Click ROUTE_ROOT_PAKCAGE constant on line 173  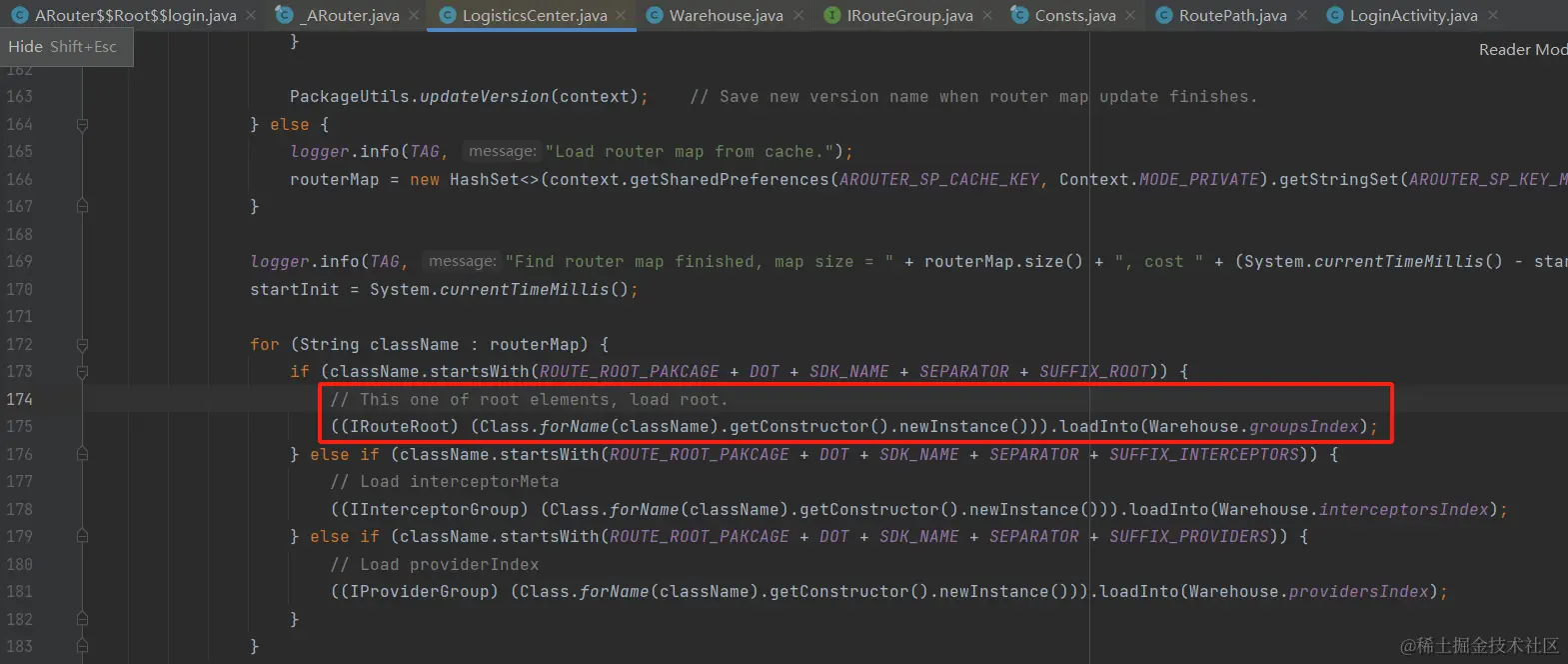coord(630,372)
